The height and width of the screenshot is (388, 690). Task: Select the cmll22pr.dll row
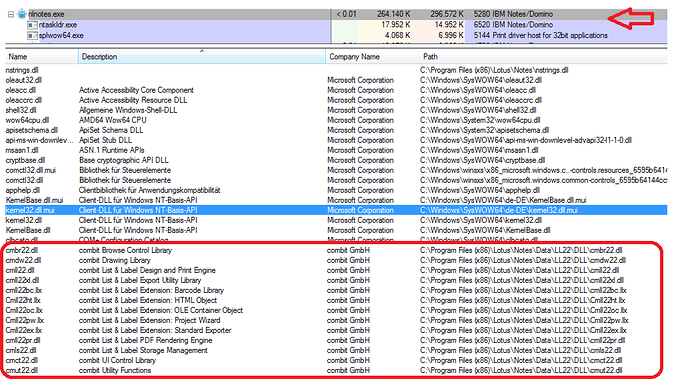coord(336,340)
